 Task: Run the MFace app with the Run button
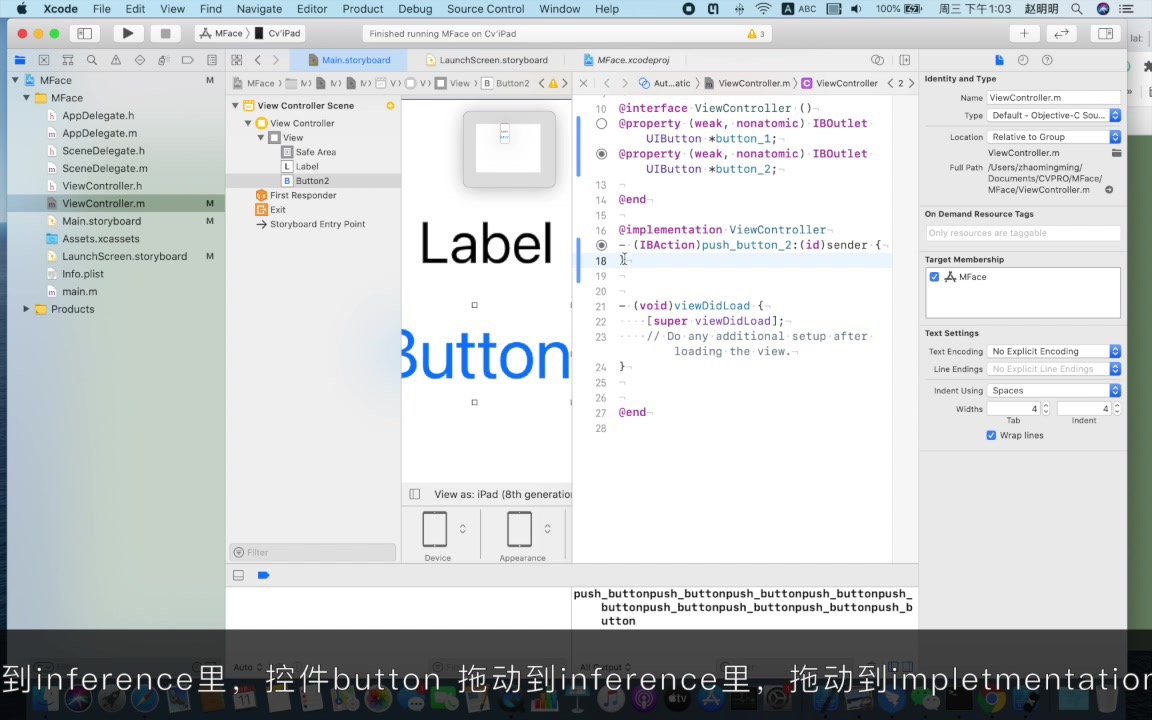click(127, 33)
